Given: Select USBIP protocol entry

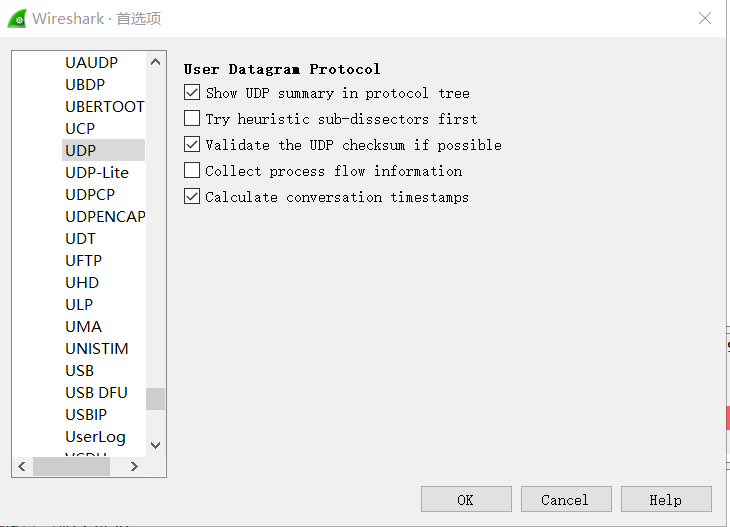Looking at the screenshot, I should point(86,414).
